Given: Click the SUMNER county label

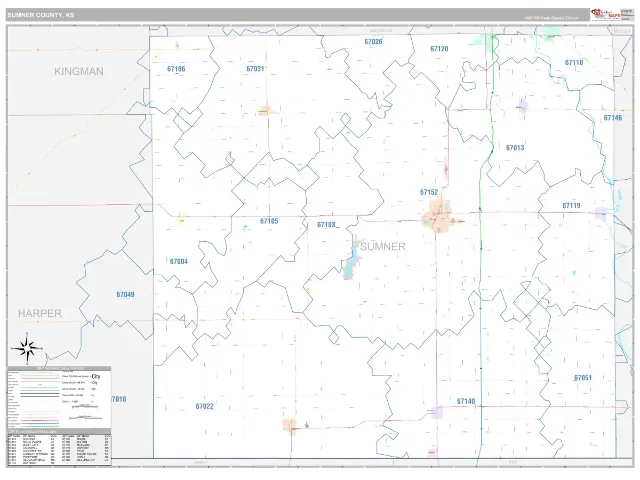Looking at the screenshot, I should [x=383, y=247].
